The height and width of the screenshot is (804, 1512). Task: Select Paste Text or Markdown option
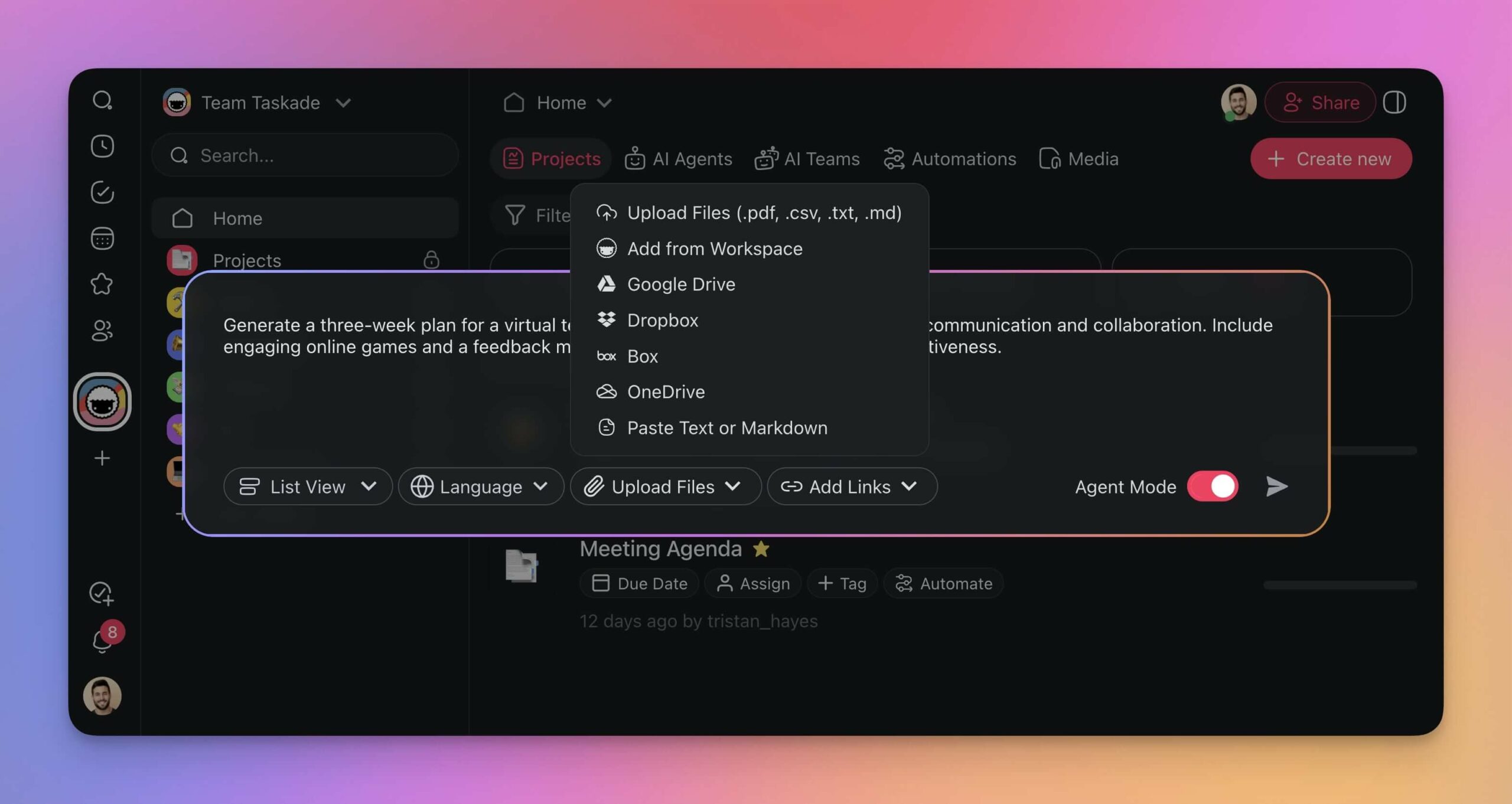tap(727, 427)
